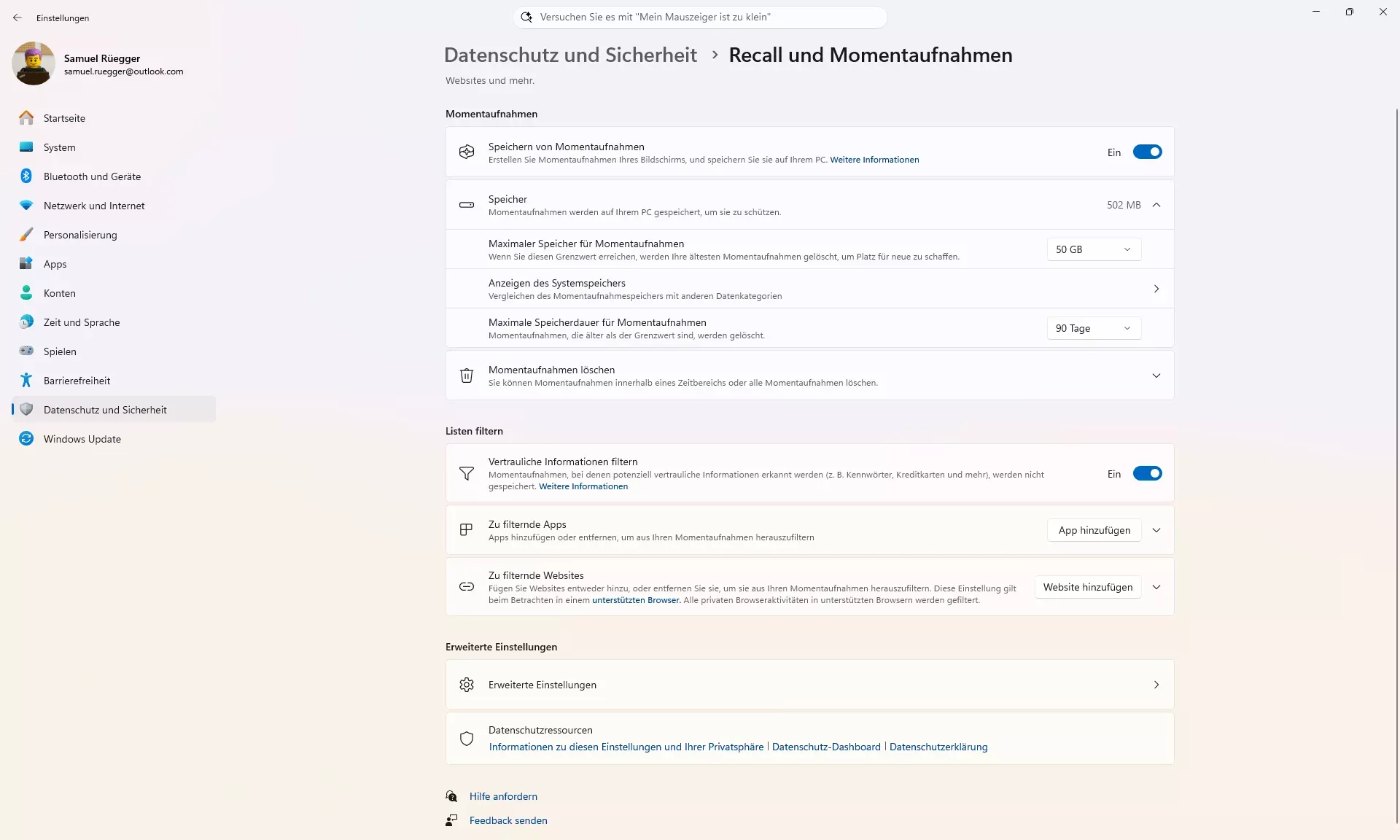This screenshot has height=840, width=1400.
Task: Expand the Zu filternde Websites list
Action: tap(1156, 587)
